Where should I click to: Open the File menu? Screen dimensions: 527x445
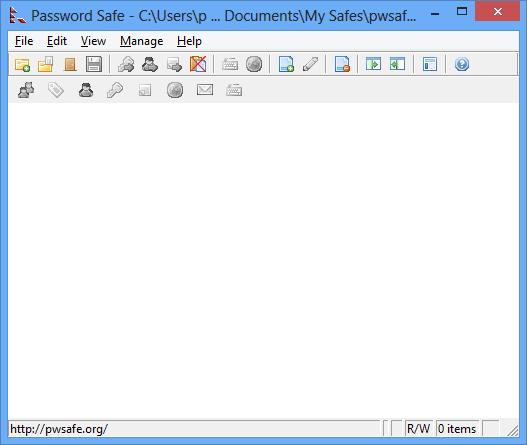pos(24,41)
